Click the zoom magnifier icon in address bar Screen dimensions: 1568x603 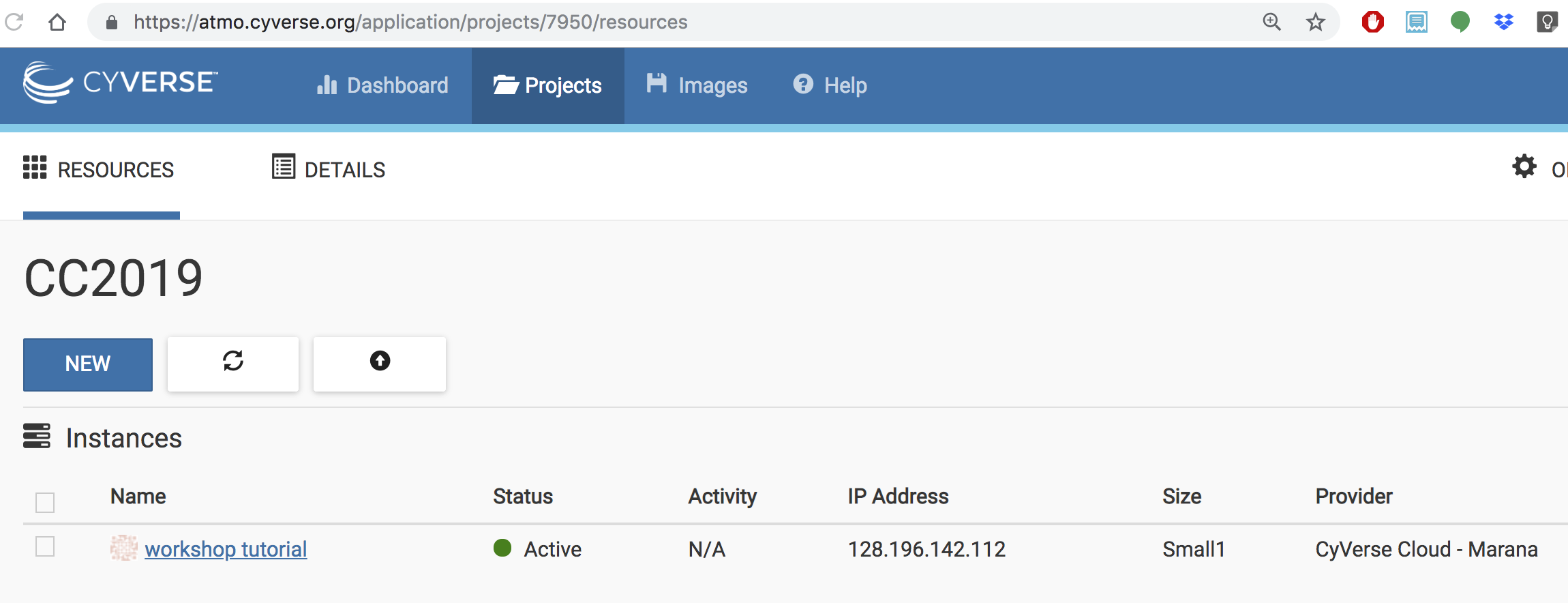[x=1271, y=22]
